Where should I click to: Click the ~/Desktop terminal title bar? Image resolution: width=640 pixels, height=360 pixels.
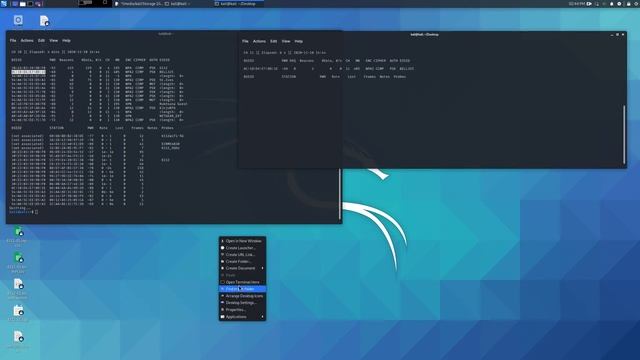coord(424,34)
